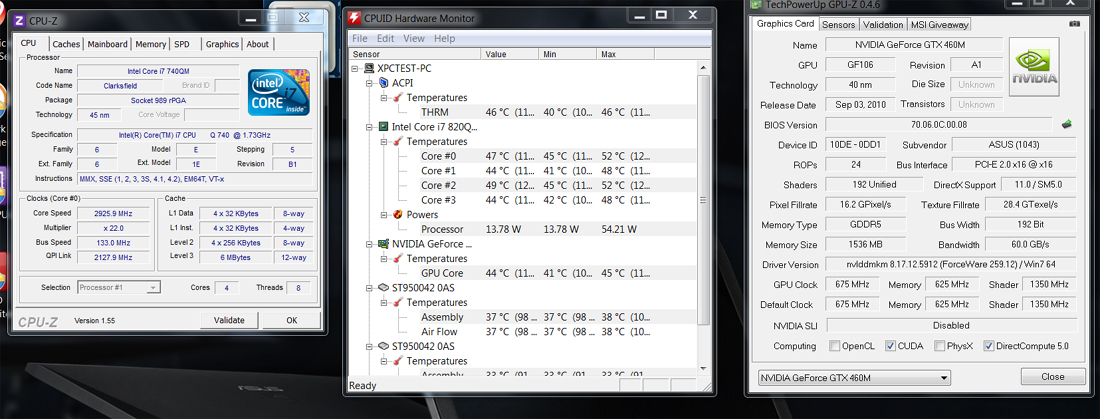Click the BIOS Version field 70.06.0C.00.08
Viewport: 1100px width, 419px height.
pos(939,125)
